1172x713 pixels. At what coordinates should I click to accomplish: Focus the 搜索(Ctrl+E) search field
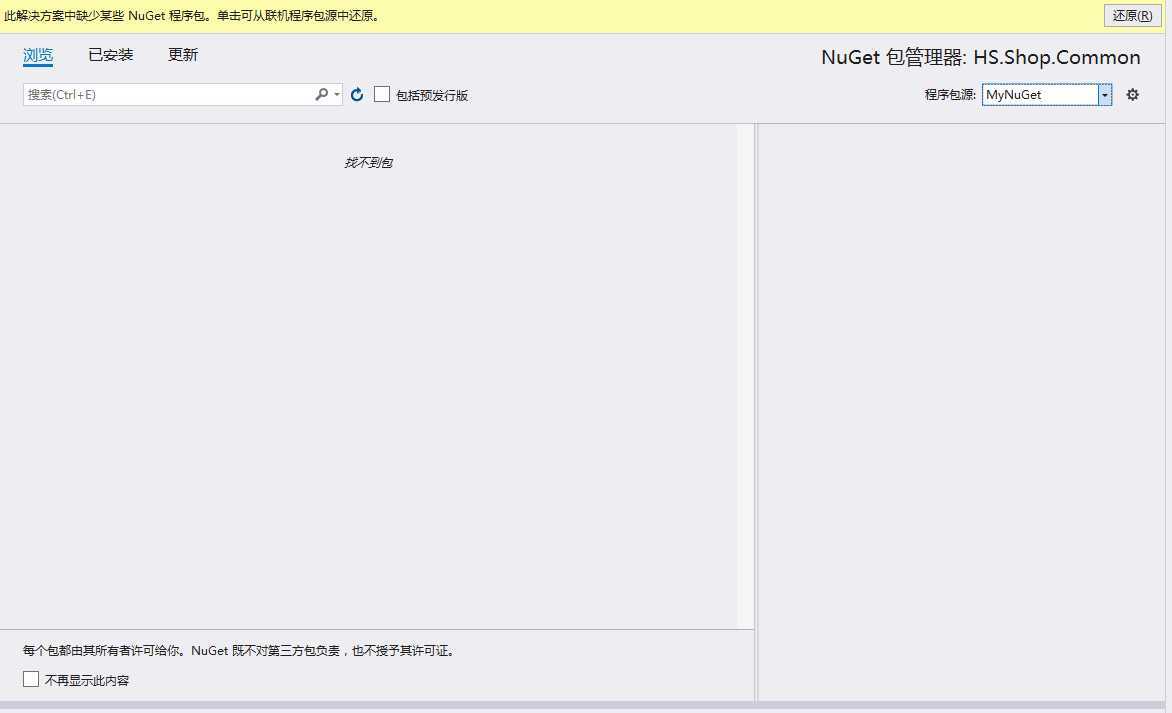pyautogui.click(x=170, y=94)
